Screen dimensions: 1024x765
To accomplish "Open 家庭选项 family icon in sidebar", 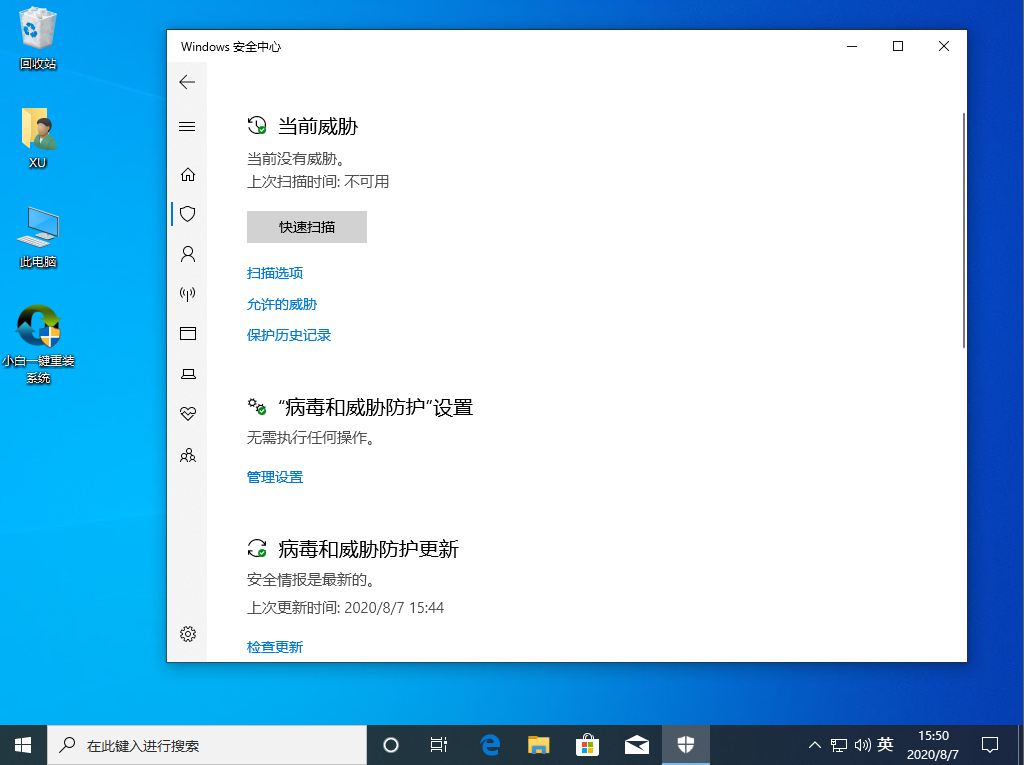I will 187,455.
